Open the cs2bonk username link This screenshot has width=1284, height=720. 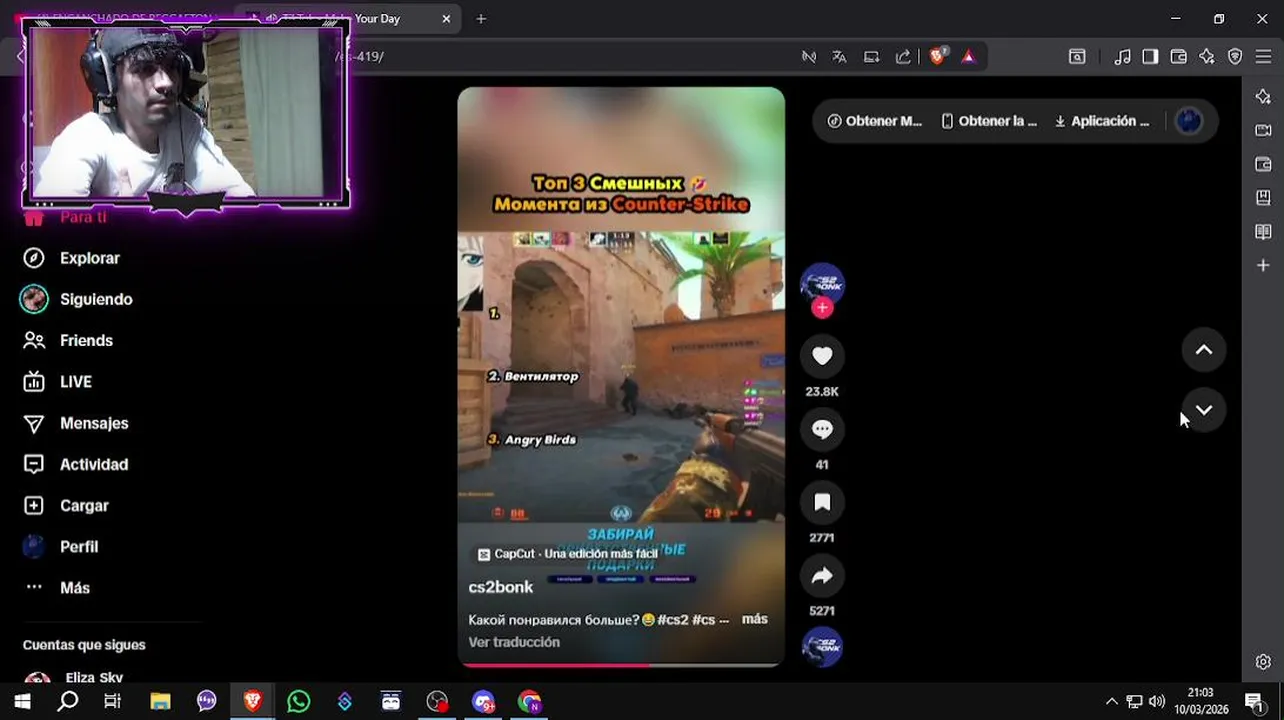pyautogui.click(x=500, y=587)
